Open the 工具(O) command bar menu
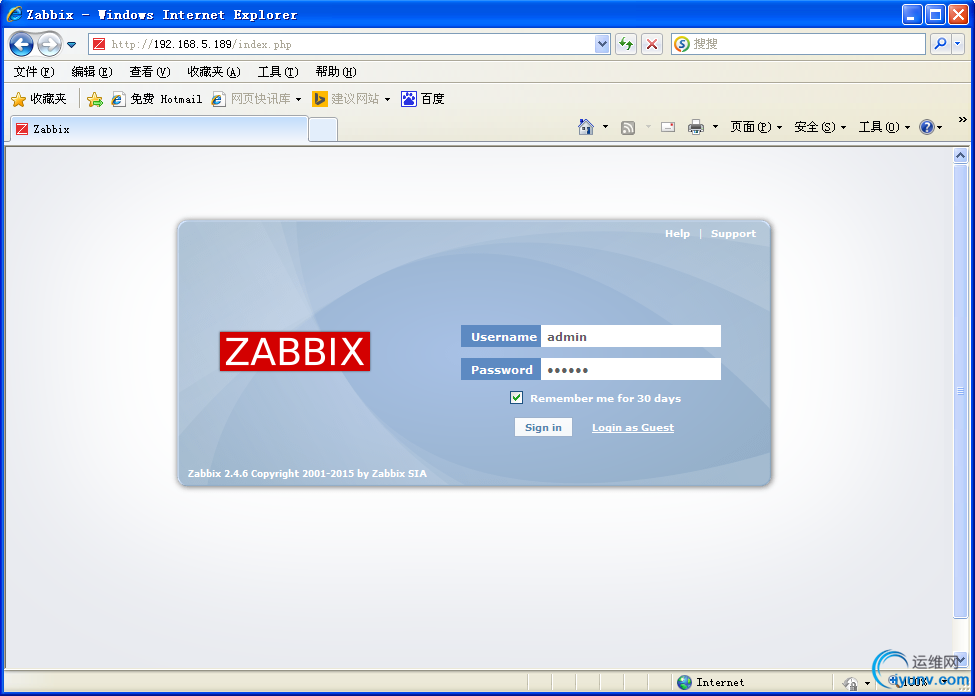Screen dimensions: 975x696 point(884,127)
